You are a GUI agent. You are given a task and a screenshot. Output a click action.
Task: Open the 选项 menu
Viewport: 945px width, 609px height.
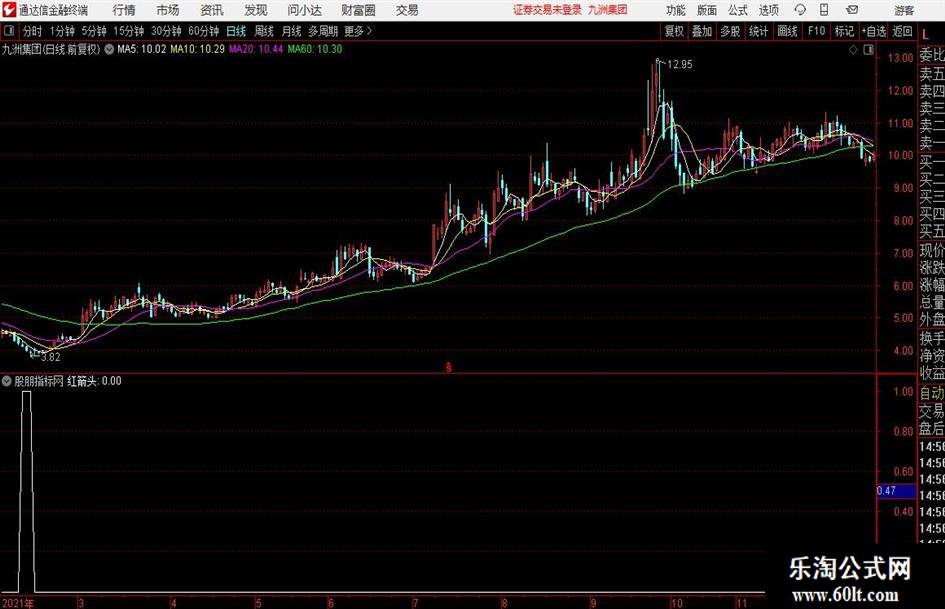point(768,10)
